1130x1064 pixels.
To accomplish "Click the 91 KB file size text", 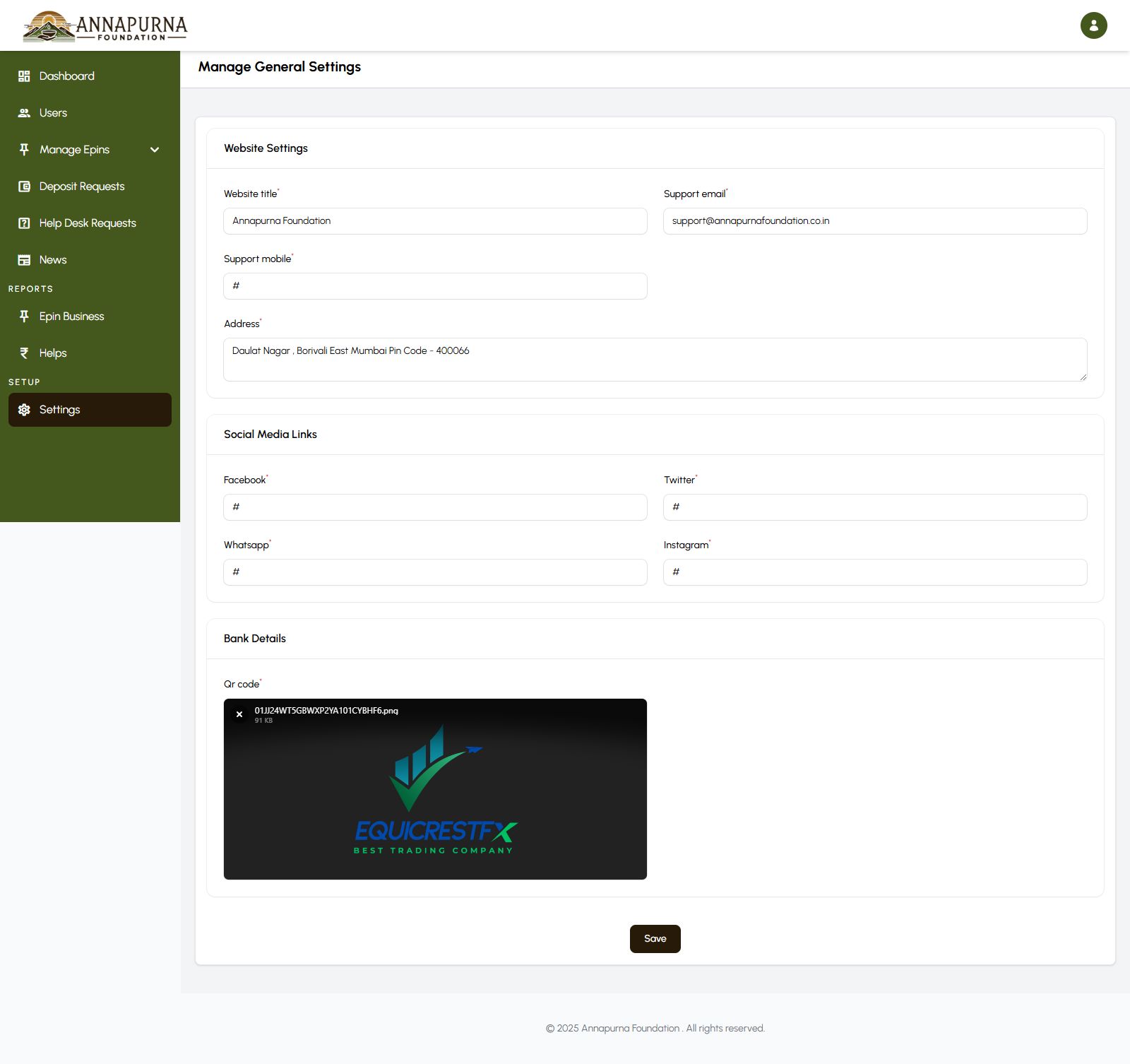I will pyautogui.click(x=263, y=721).
